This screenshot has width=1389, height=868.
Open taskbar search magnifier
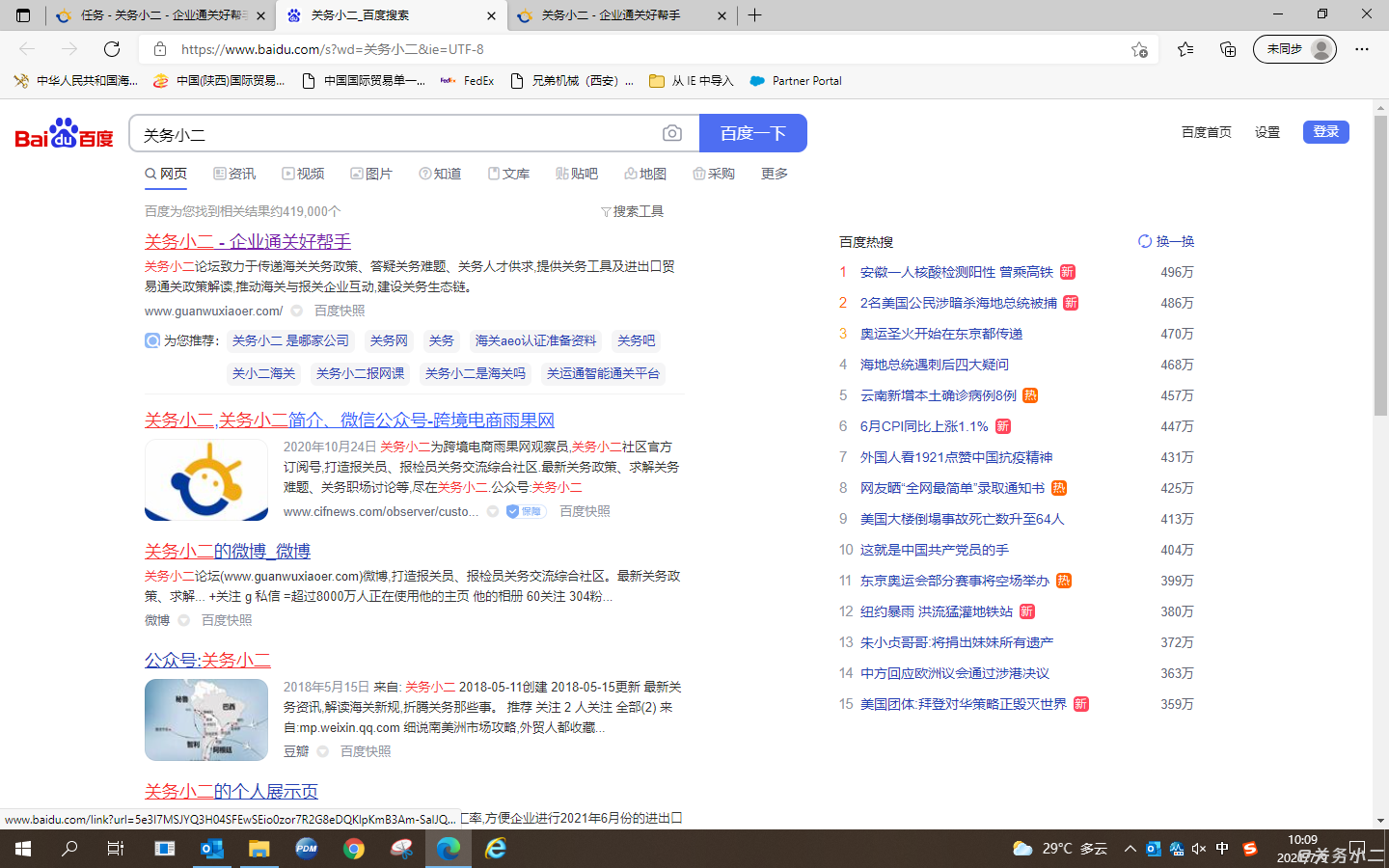click(69, 849)
